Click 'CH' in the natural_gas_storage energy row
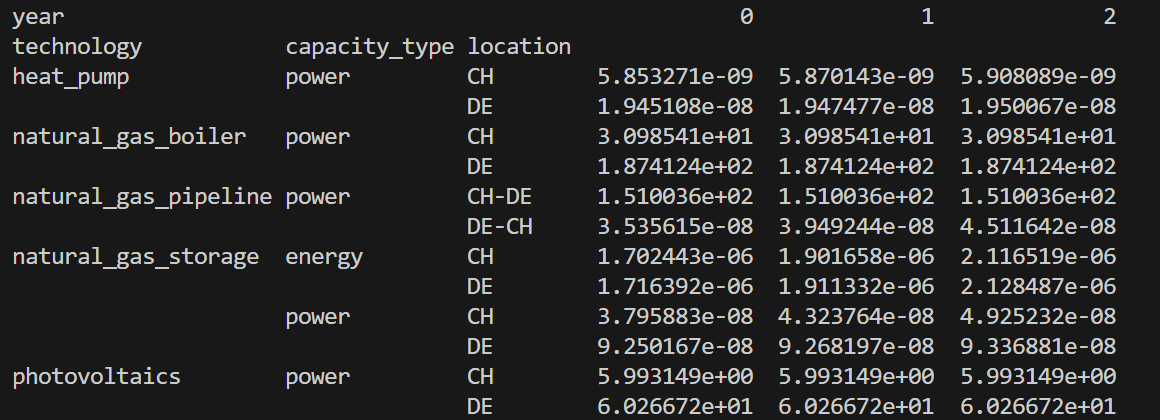This screenshot has width=1160, height=420. (x=480, y=257)
